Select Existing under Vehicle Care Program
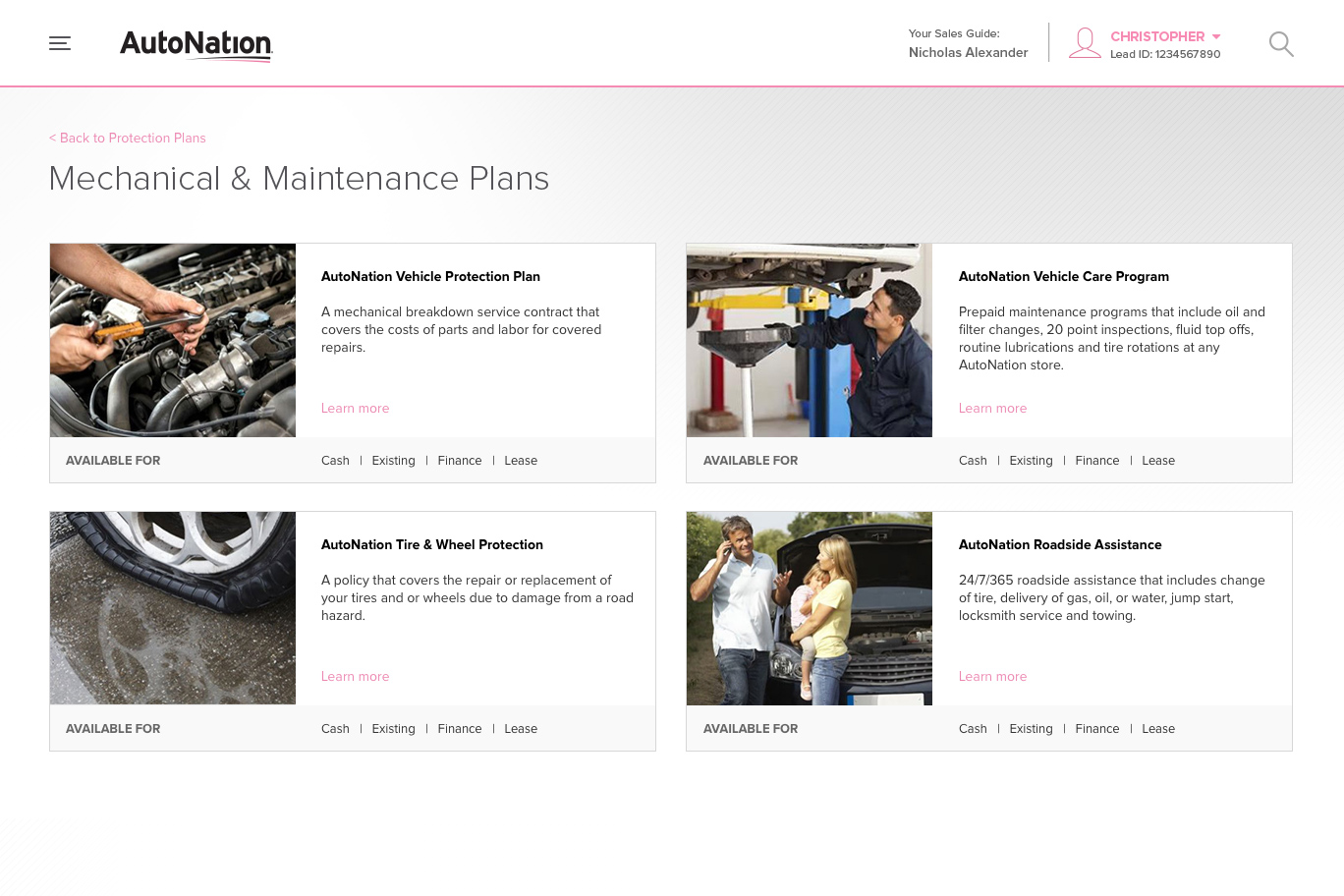Screen dimensions: 1344x896 (x=1031, y=460)
